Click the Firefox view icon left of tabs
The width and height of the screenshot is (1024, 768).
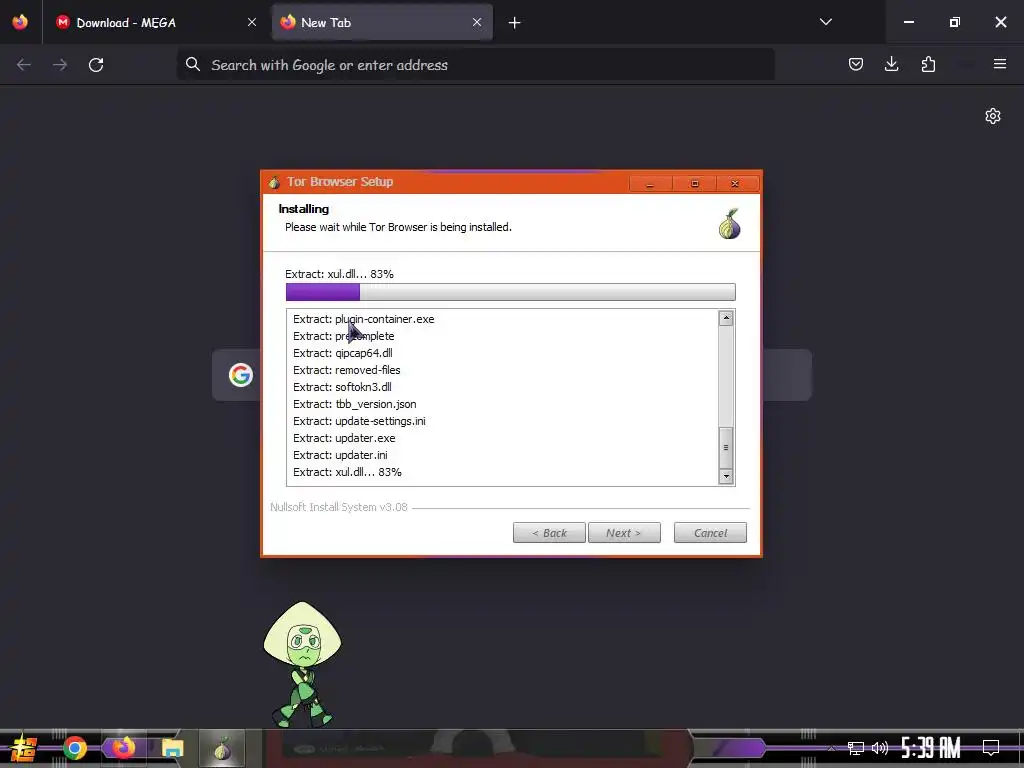[20, 22]
